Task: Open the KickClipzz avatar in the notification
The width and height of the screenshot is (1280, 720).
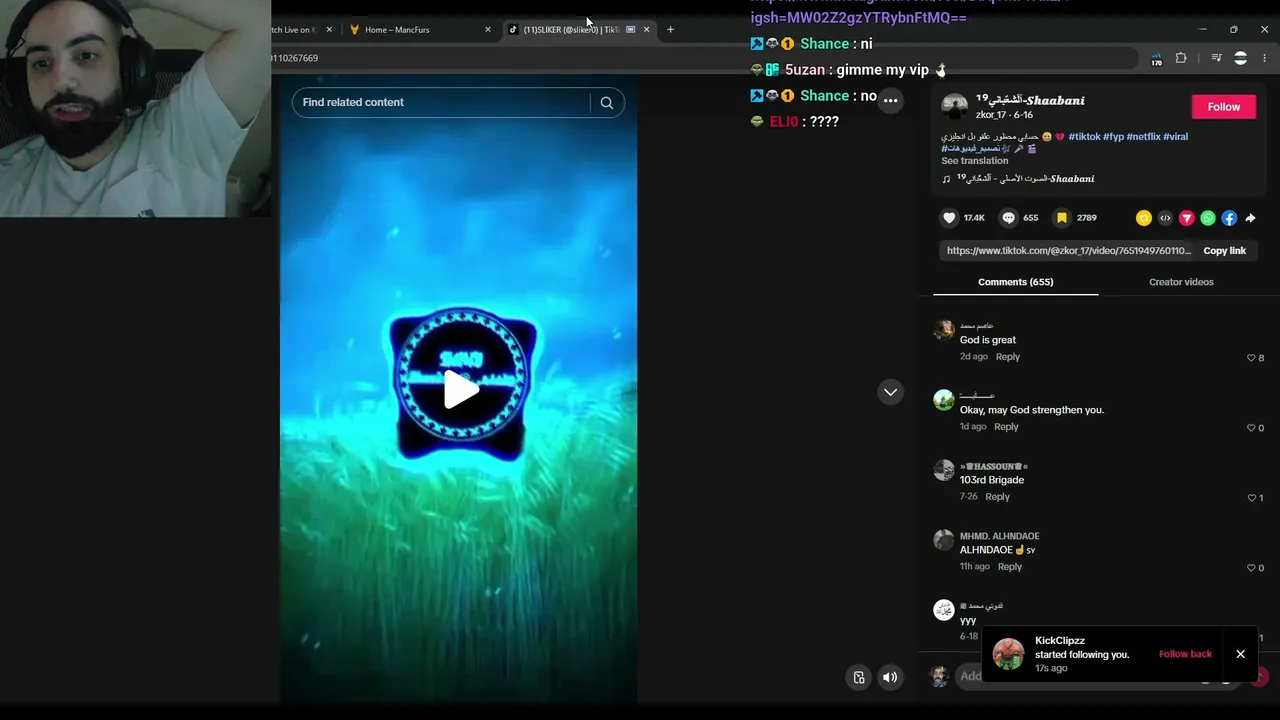Action: pyautogui.click(x=1008, y=654)
